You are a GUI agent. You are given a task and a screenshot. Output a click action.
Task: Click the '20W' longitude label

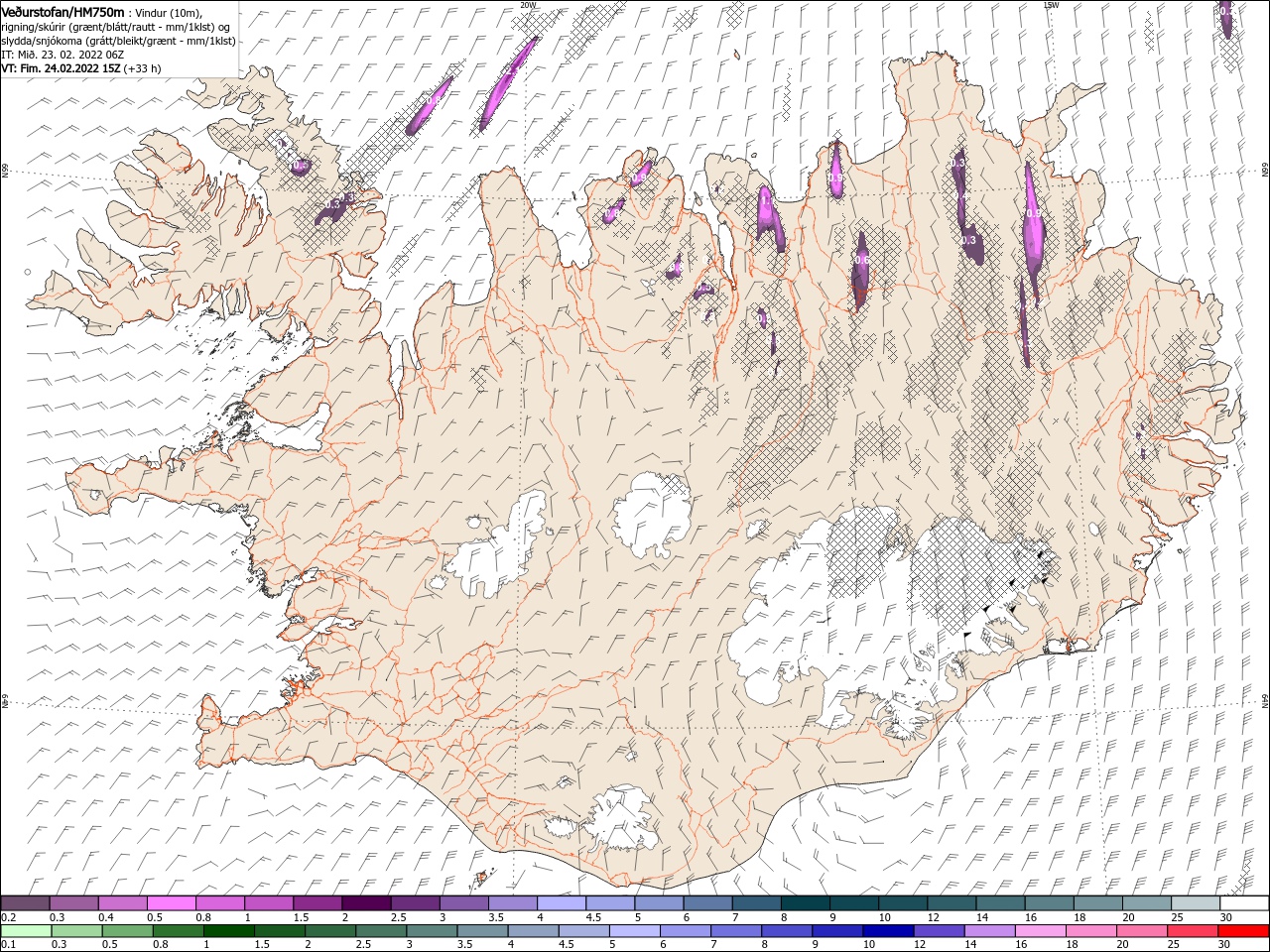coord(527,5)
